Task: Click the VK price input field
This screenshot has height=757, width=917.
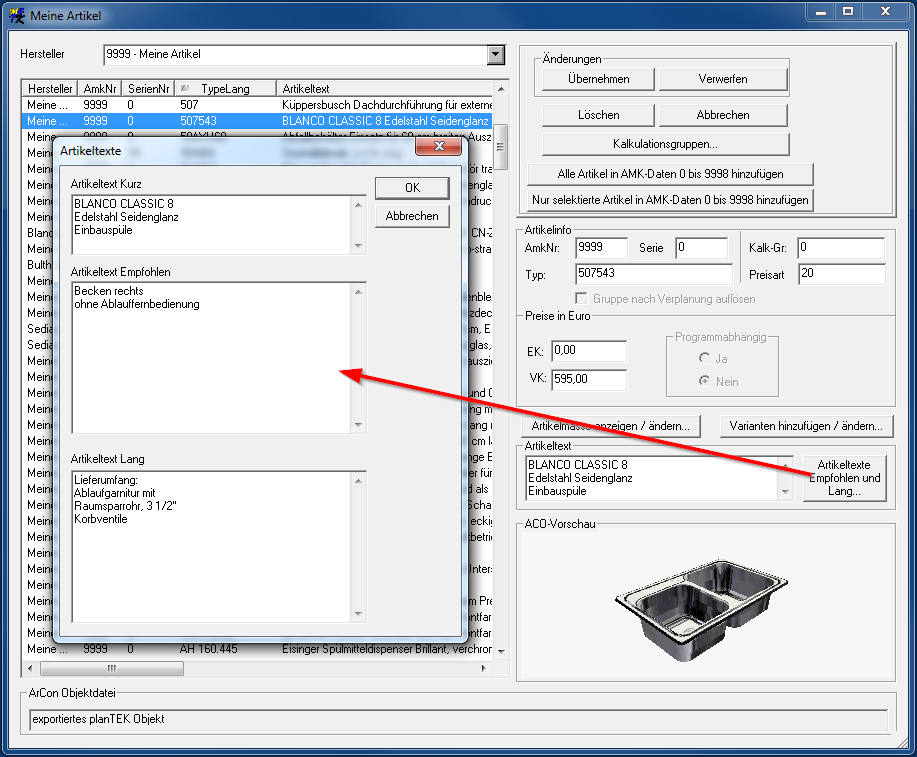Action: (588, 380)
